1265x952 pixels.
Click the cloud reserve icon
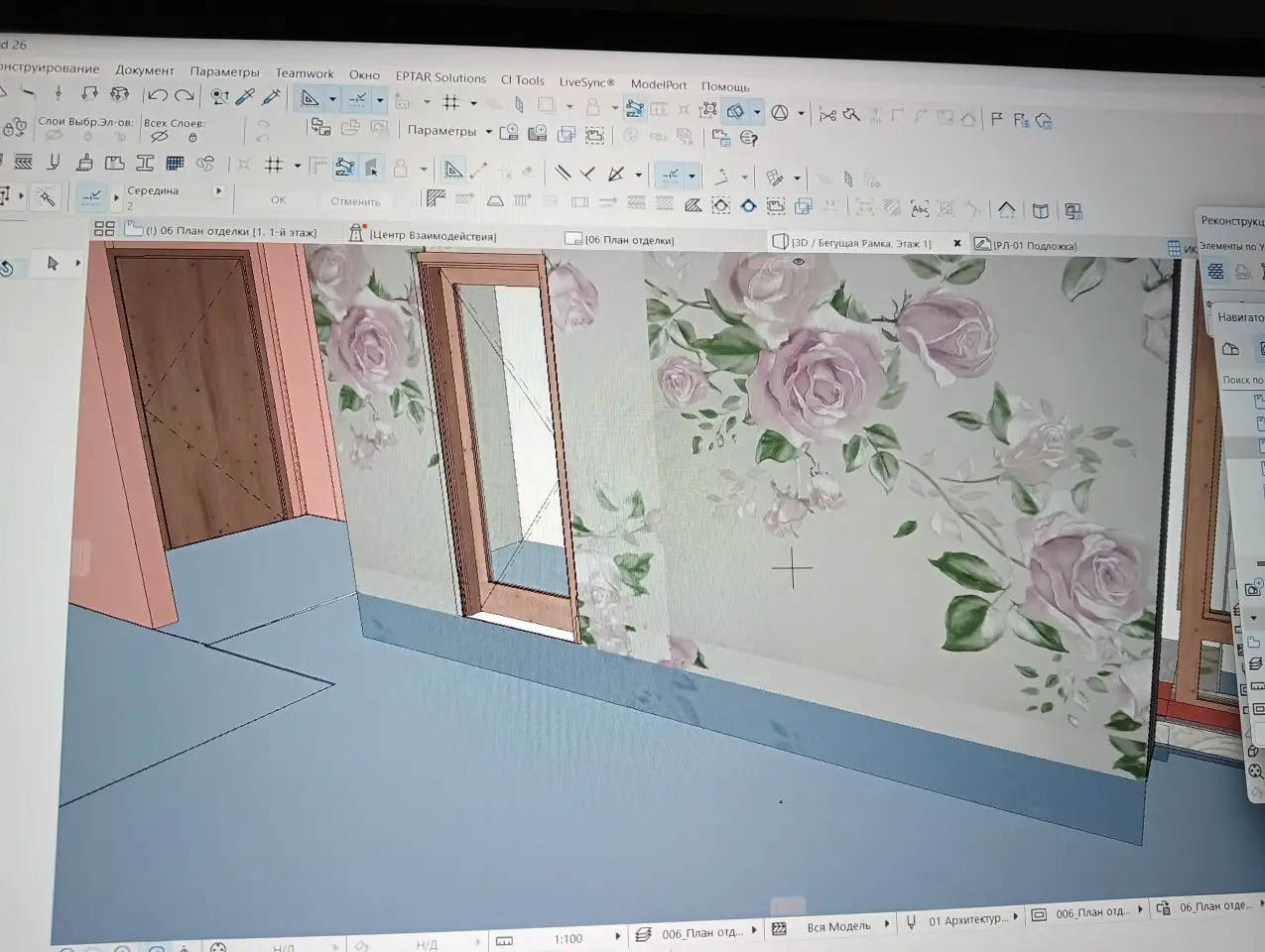click(x=1044, y=121)
